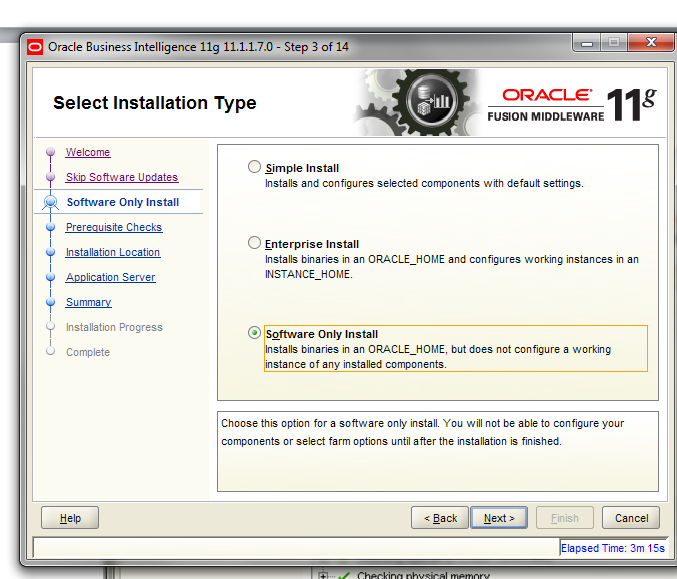Click the Welcome step bullet marker
This screenshot has height=579, width=677.
pyautogui.click(x=51, y=152)
